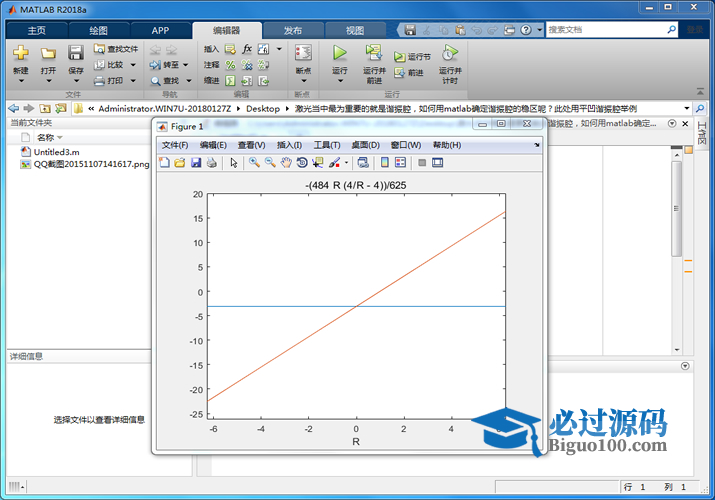Open Figure 1 Window (窗口) menu

tap(406, 145)
